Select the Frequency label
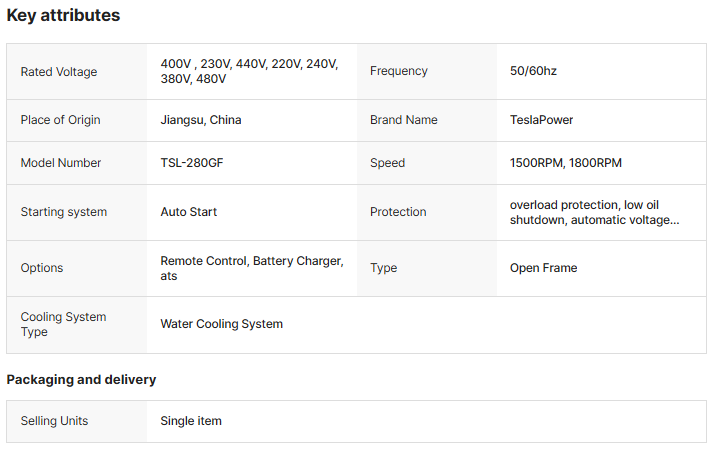The width and height of the screenshot is (712, 457). click(x=399, y=71)
